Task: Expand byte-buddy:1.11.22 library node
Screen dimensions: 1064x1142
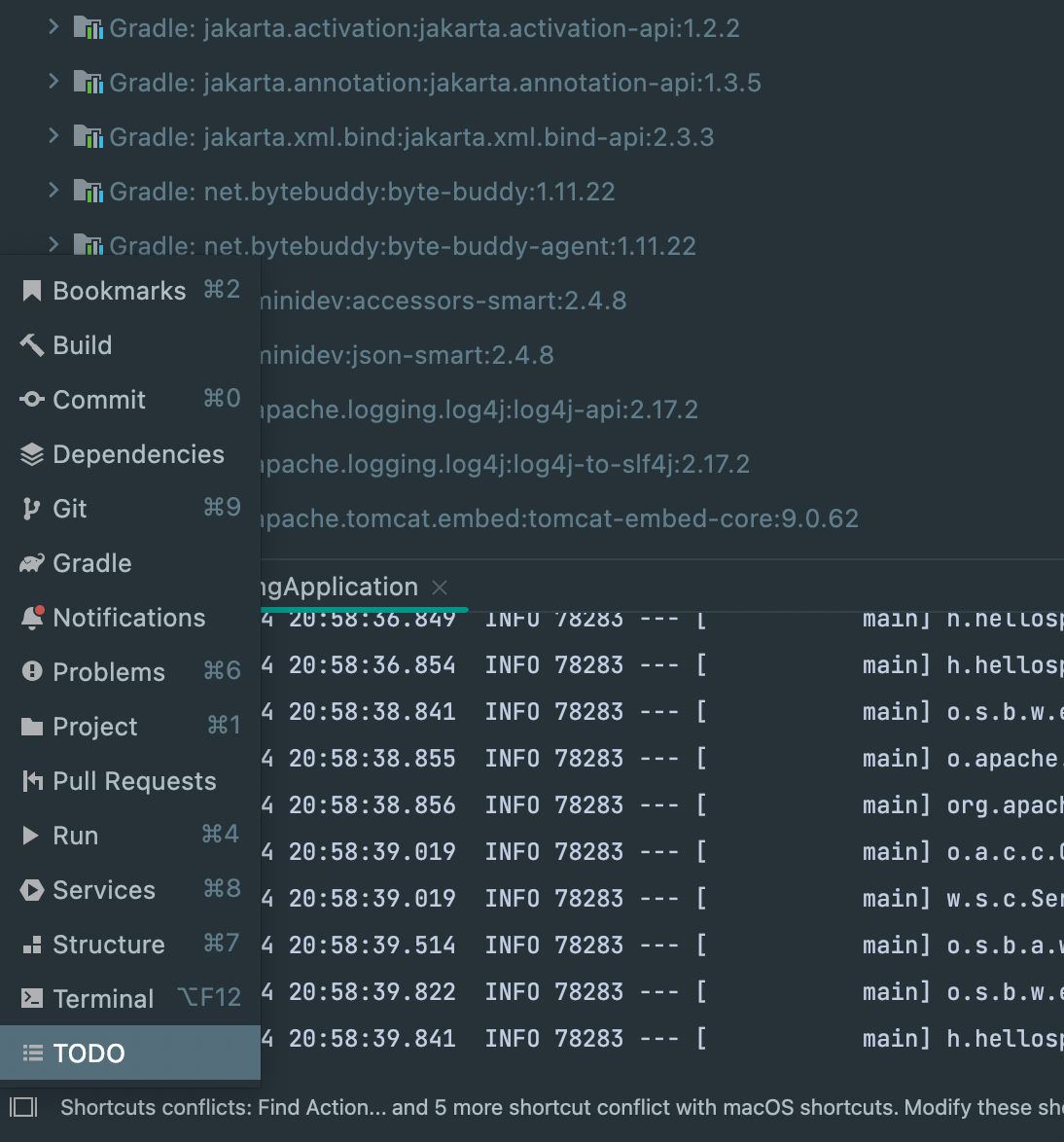Action: (53, 191)
